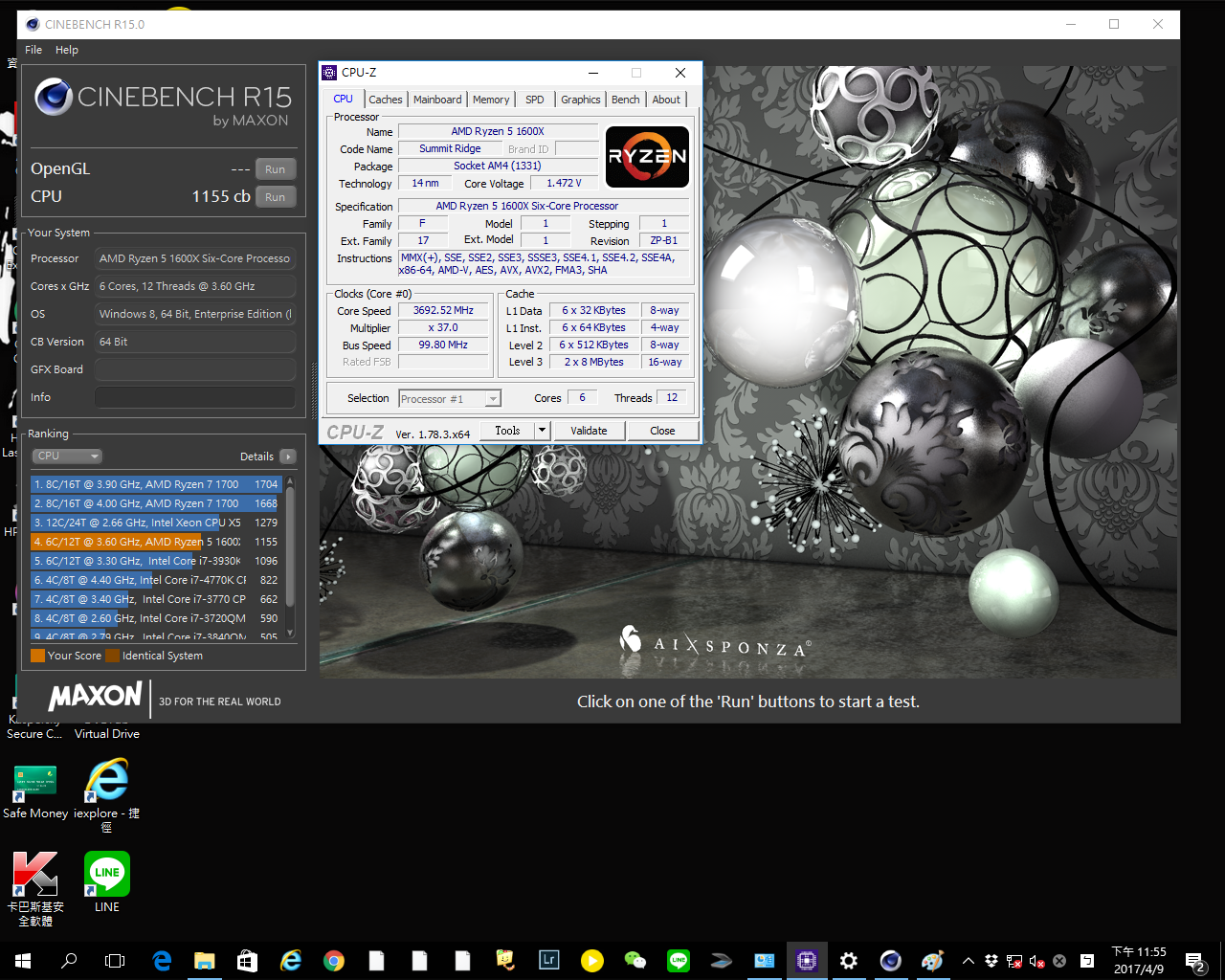Open the File menu in Cinebench

click(x=33, y=50)
